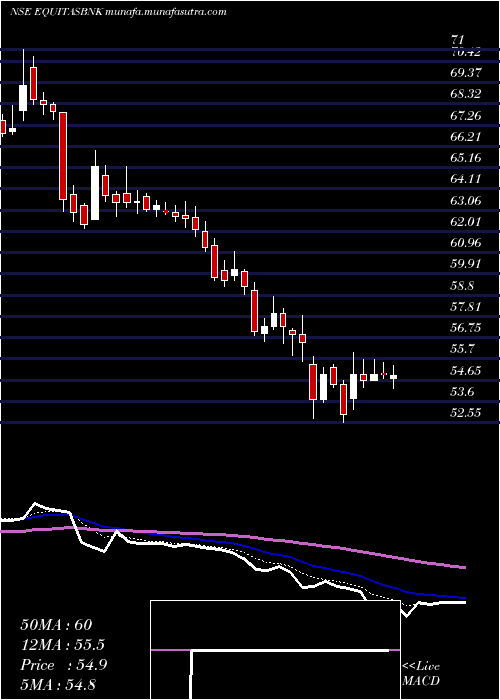
Task: Click the NSE EQUITASBNK chart title
Action: (x=117, y=12)
